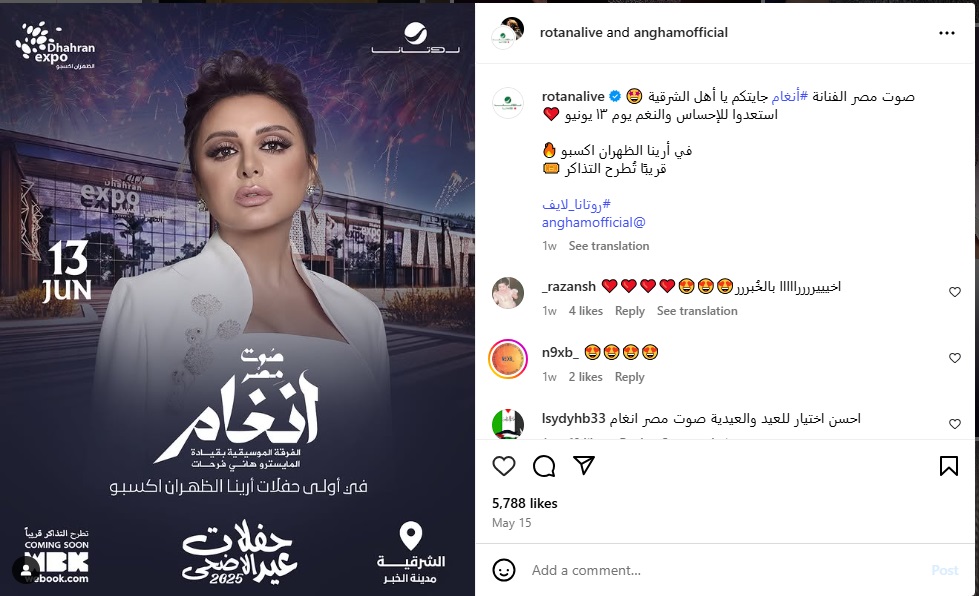This screenshot has height=596, width=979.
Task: Reply to the _razansh comment
Action: [629, 311]
